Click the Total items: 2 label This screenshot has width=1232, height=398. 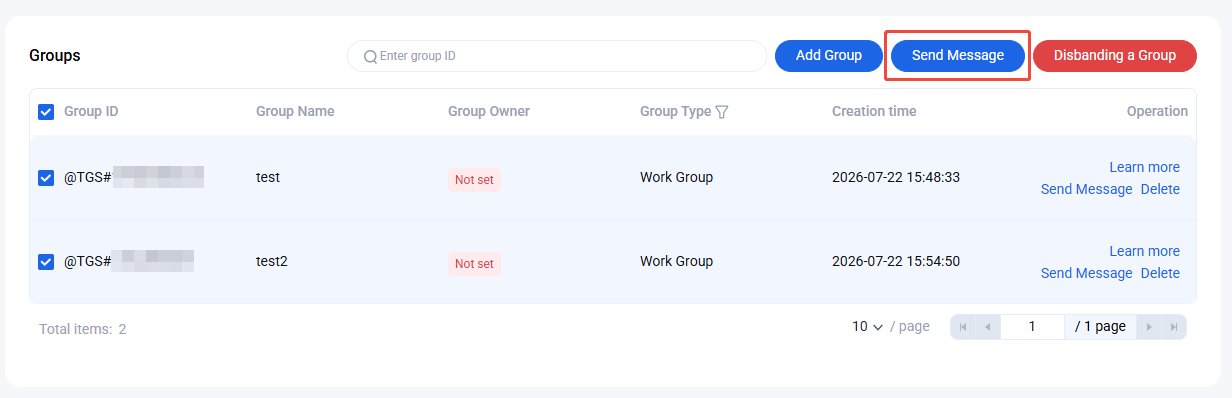[83, 329]
